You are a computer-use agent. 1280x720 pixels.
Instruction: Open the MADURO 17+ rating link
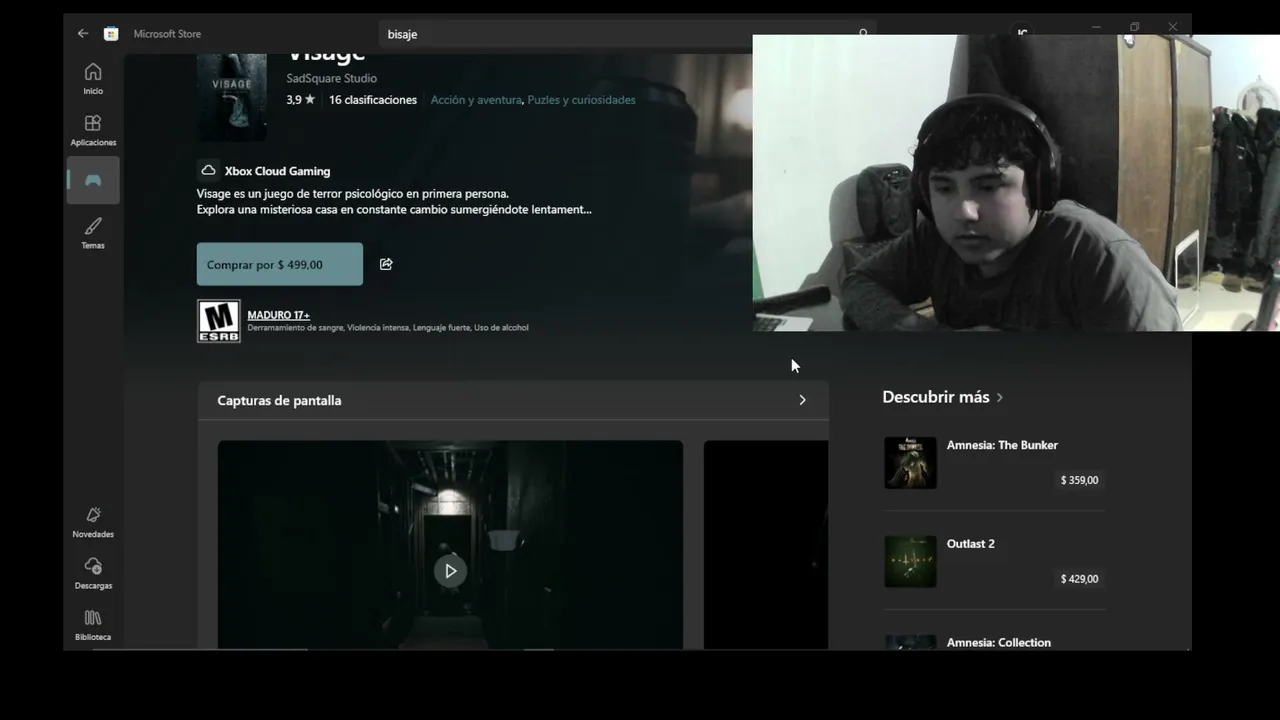279,315
